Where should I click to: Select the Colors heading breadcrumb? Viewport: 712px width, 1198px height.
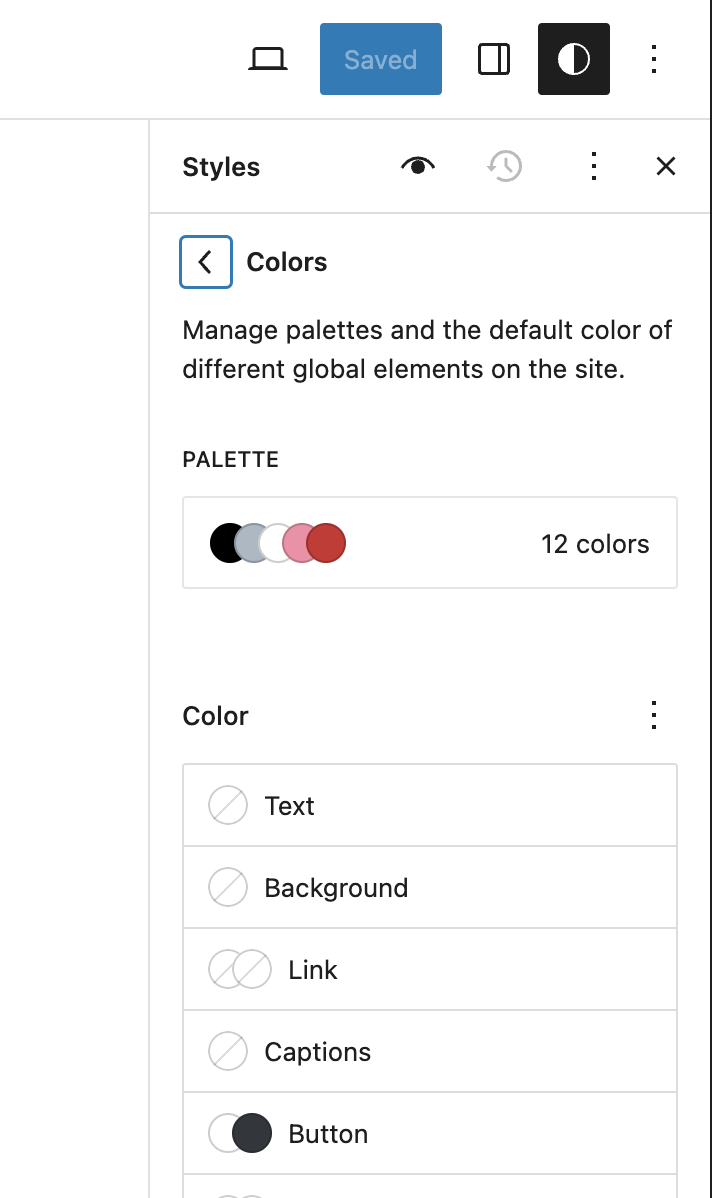pos(286,261)
